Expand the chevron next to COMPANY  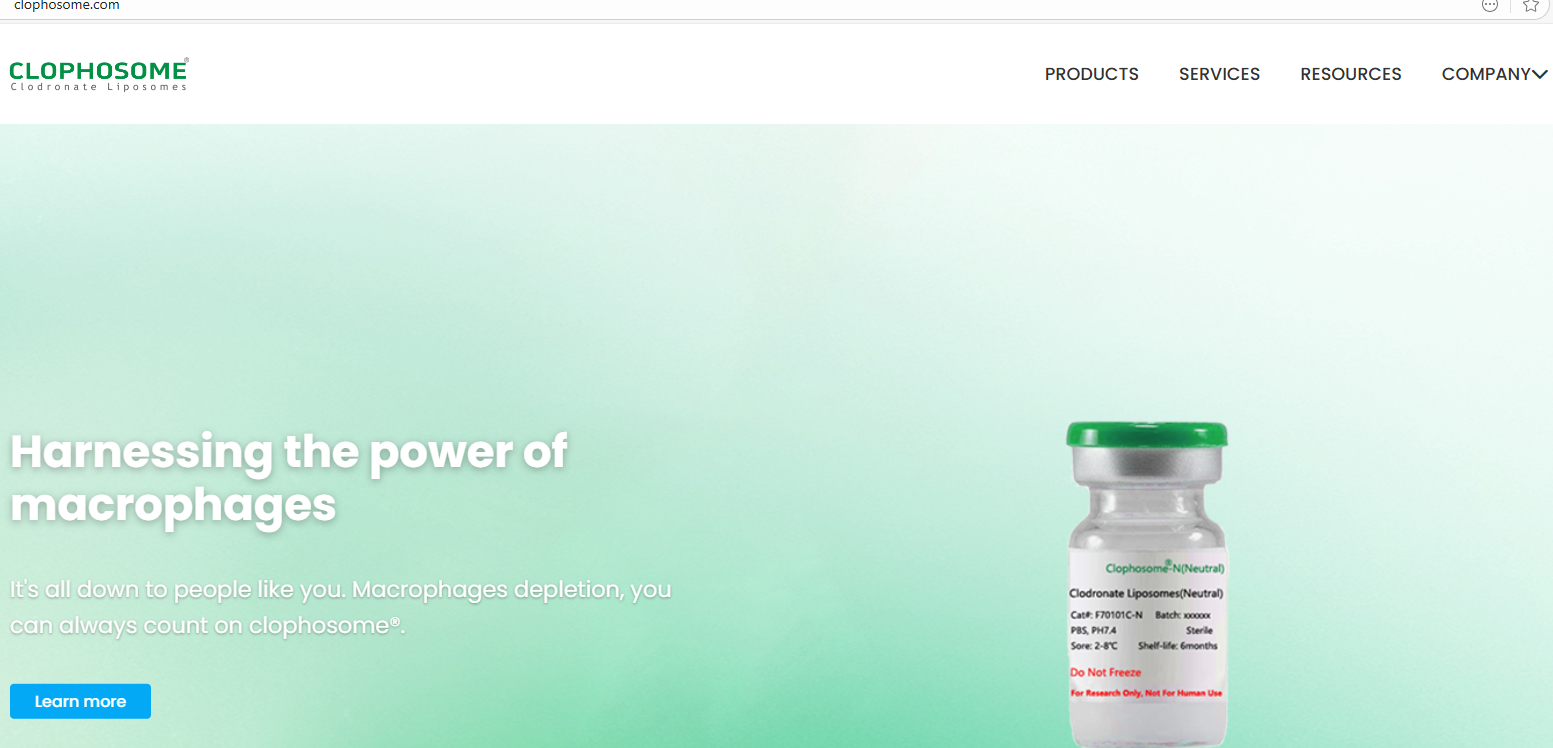point(1540,74)
